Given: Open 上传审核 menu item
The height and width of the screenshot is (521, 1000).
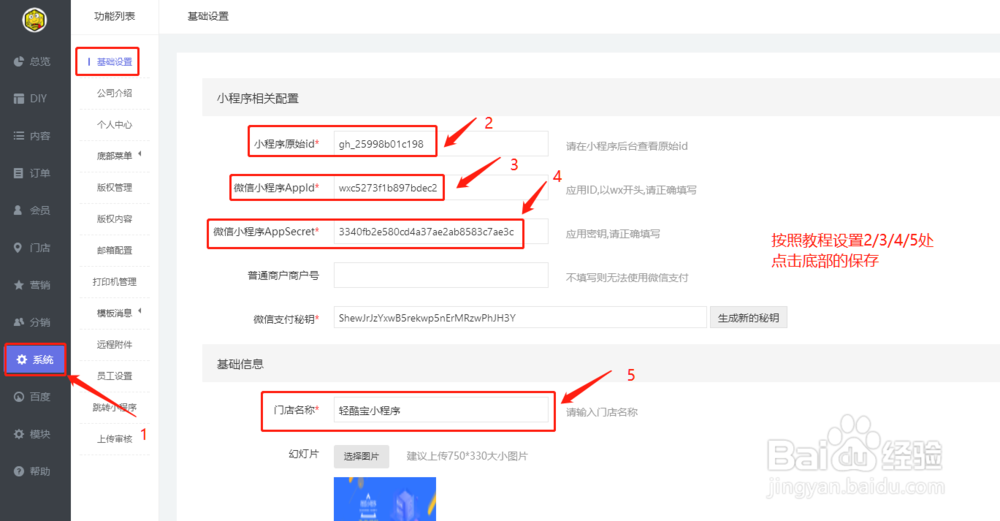Looking at the screenshot, I should [x=114, y=439].
